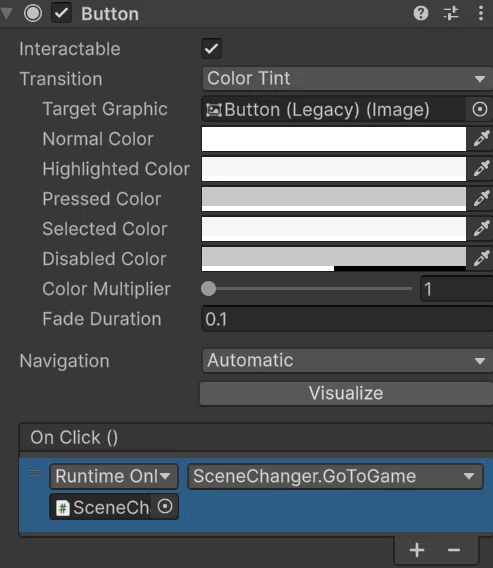493x568 pixels.
Task: Add a new On Click event entry
Action: point(417,550)
